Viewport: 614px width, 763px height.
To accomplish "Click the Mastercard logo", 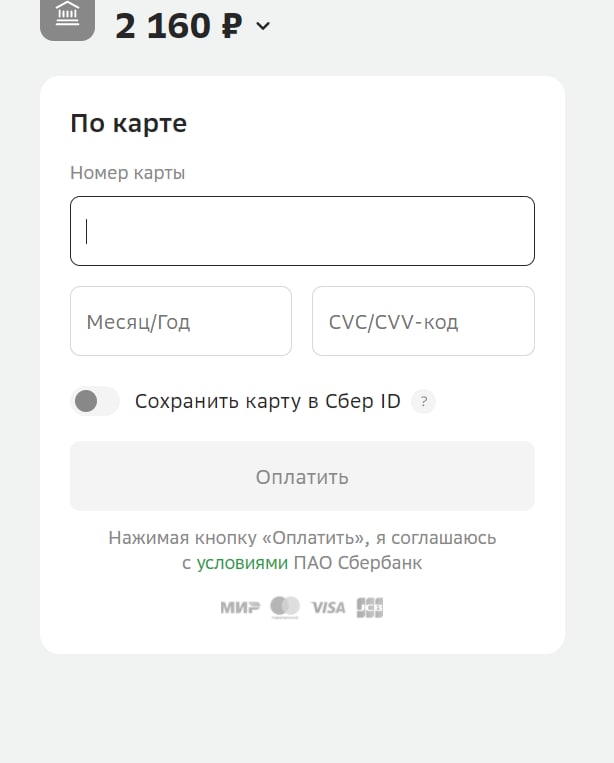I will point(285,607).
